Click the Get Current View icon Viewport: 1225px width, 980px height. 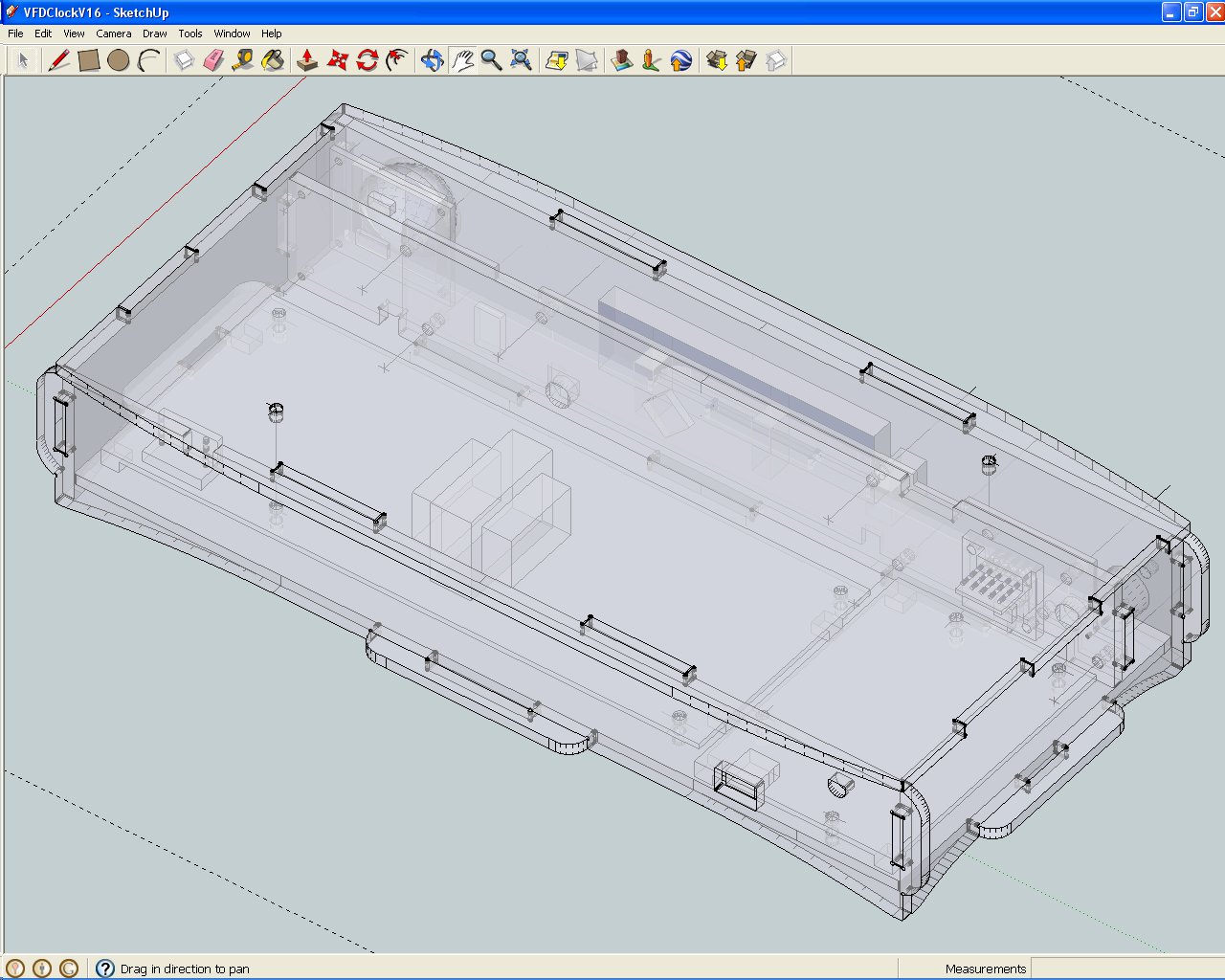[x=557, y=61]
